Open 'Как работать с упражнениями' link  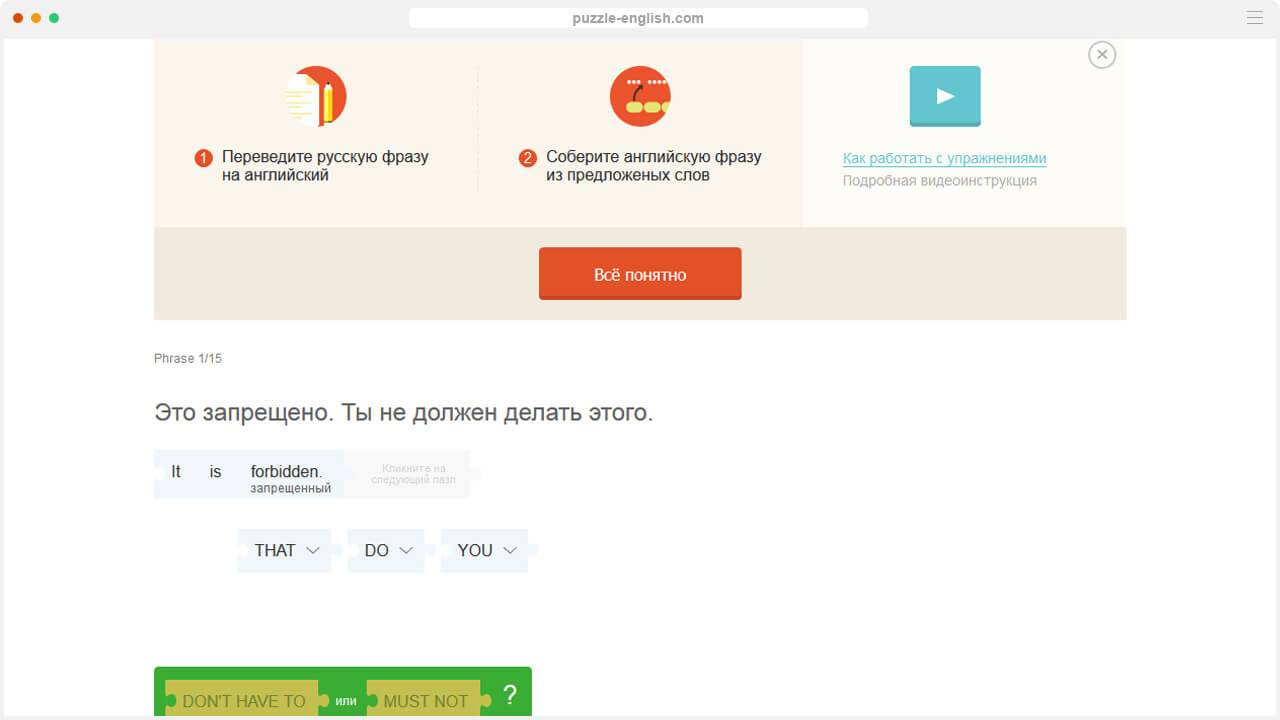coord(944,158)
